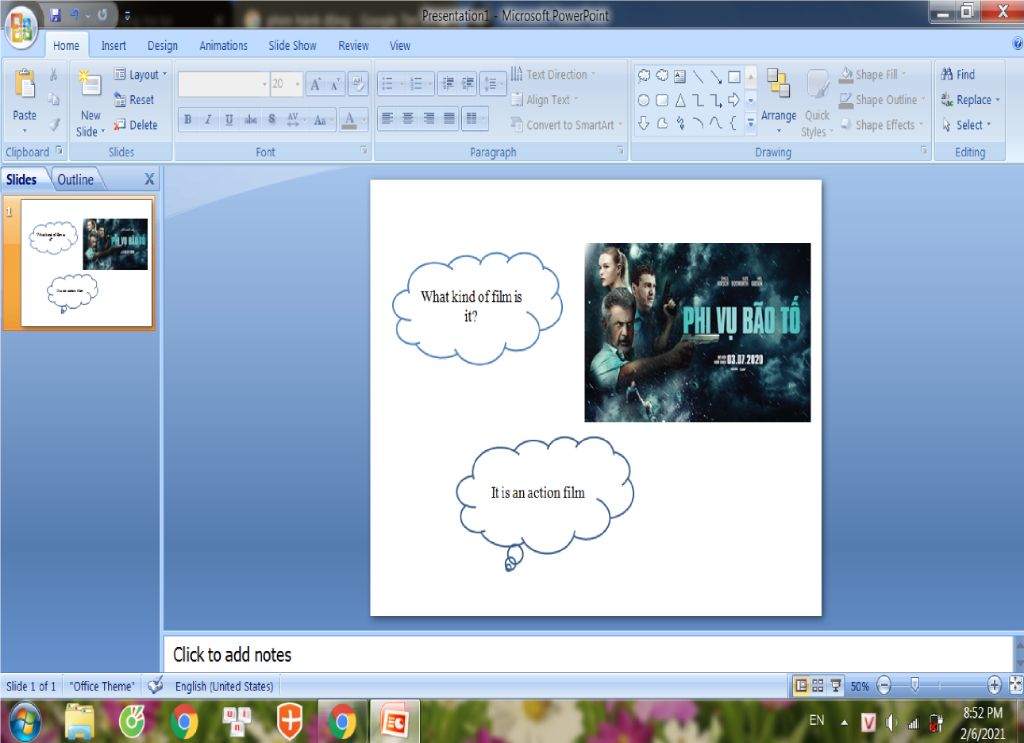Click the Arrange icon
1024x743 pixels.
[x=778, y=84]
